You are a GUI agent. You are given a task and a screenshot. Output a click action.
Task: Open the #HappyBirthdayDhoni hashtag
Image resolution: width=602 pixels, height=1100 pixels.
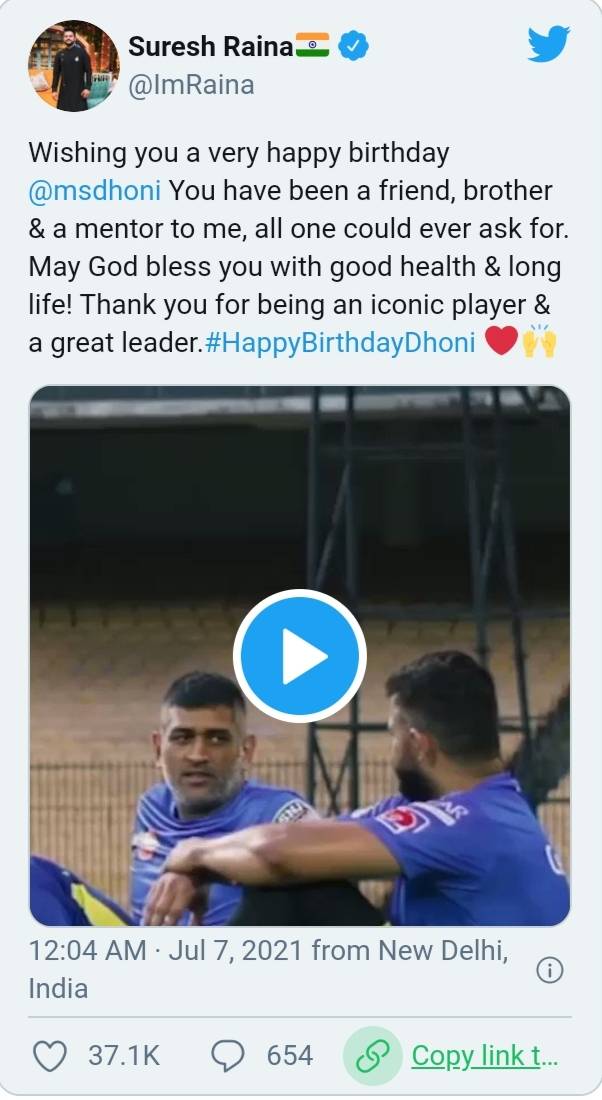340,342
